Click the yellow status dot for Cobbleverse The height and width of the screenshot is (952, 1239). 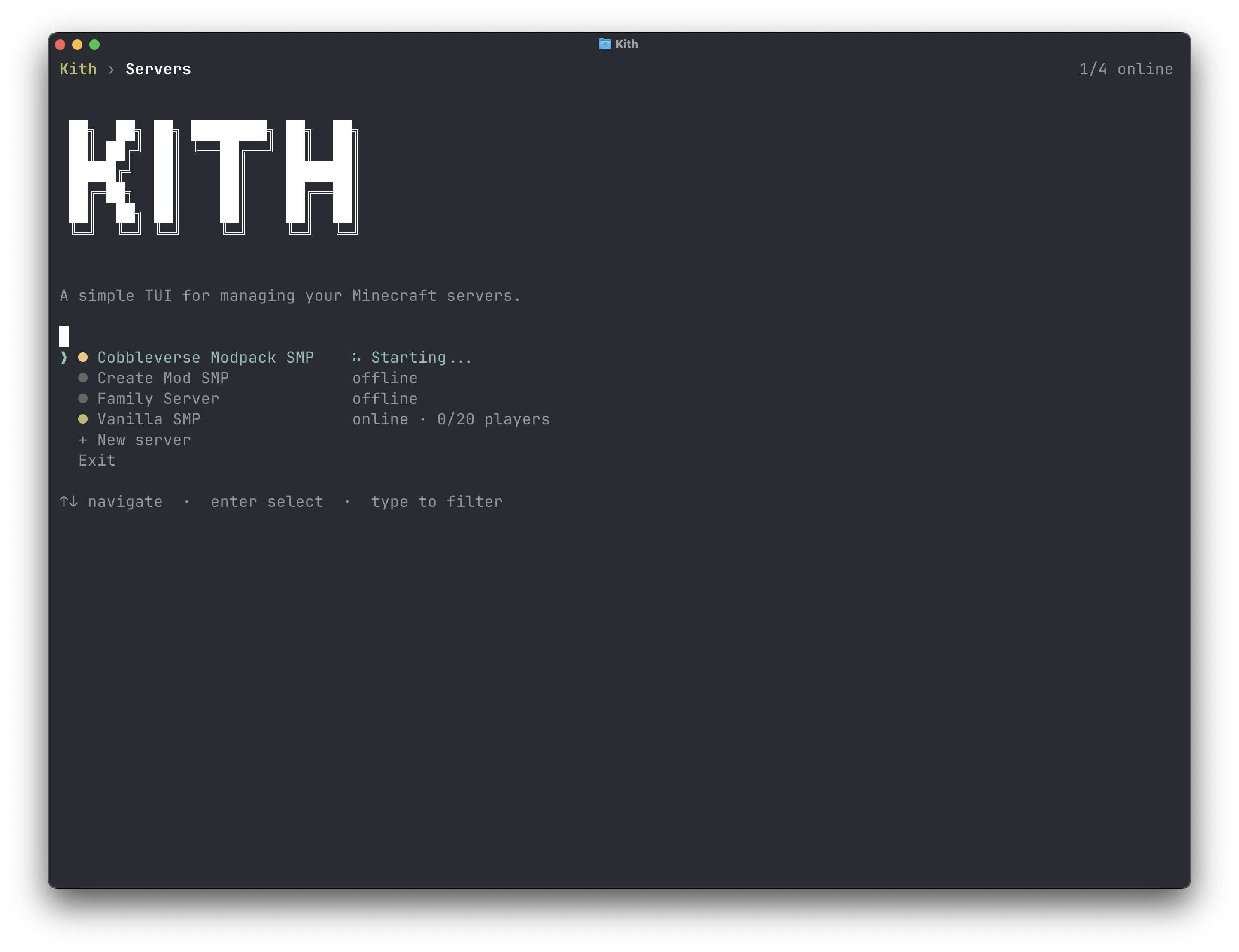click(x=83, y=358)
